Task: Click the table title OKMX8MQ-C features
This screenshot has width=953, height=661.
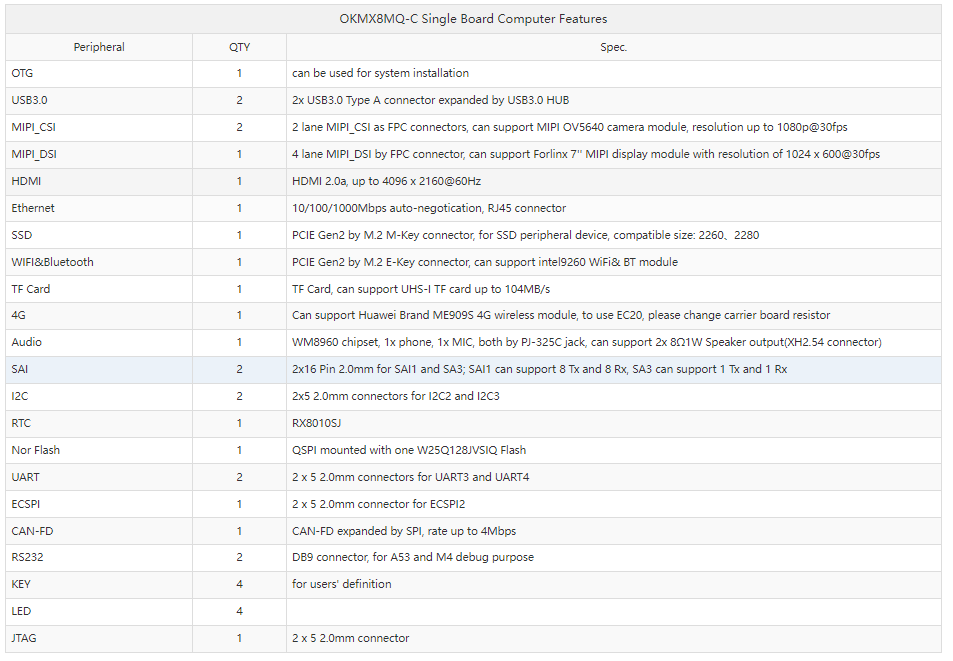Action: point(473,19)
